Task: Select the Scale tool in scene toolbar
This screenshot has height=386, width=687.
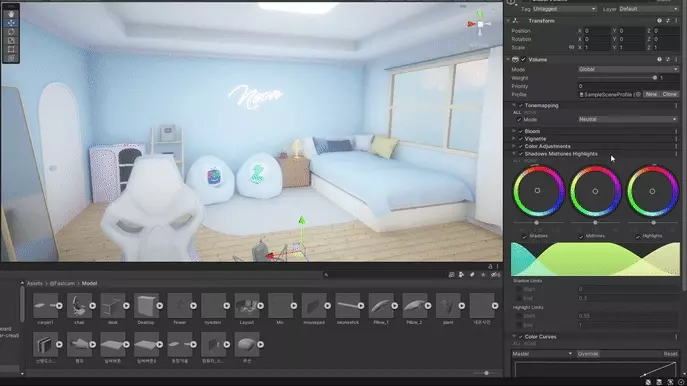Action: (11, 40)
